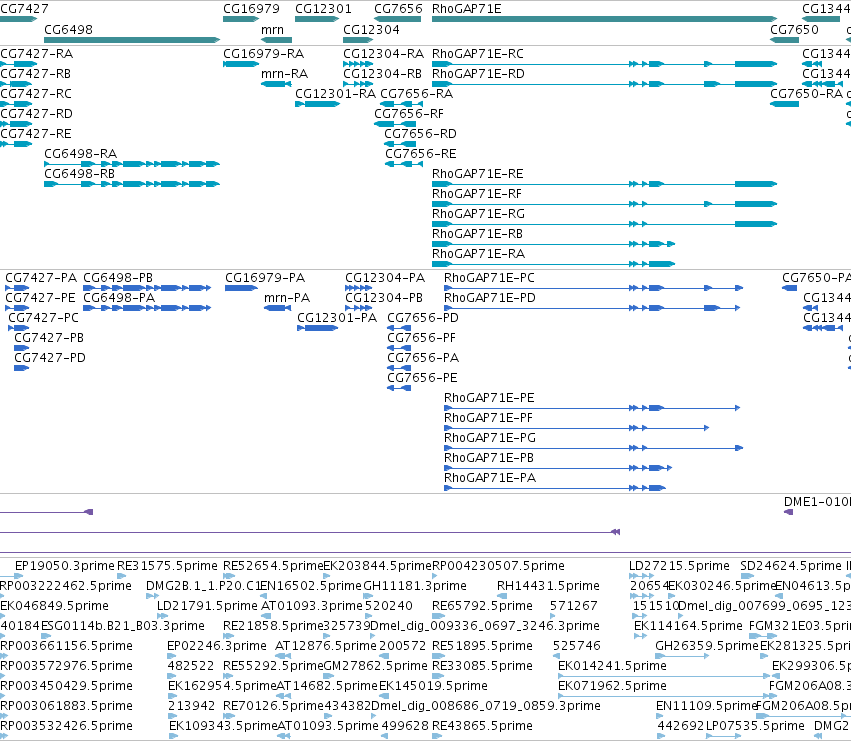Click EST RE65792.5prime

point(482,606)
